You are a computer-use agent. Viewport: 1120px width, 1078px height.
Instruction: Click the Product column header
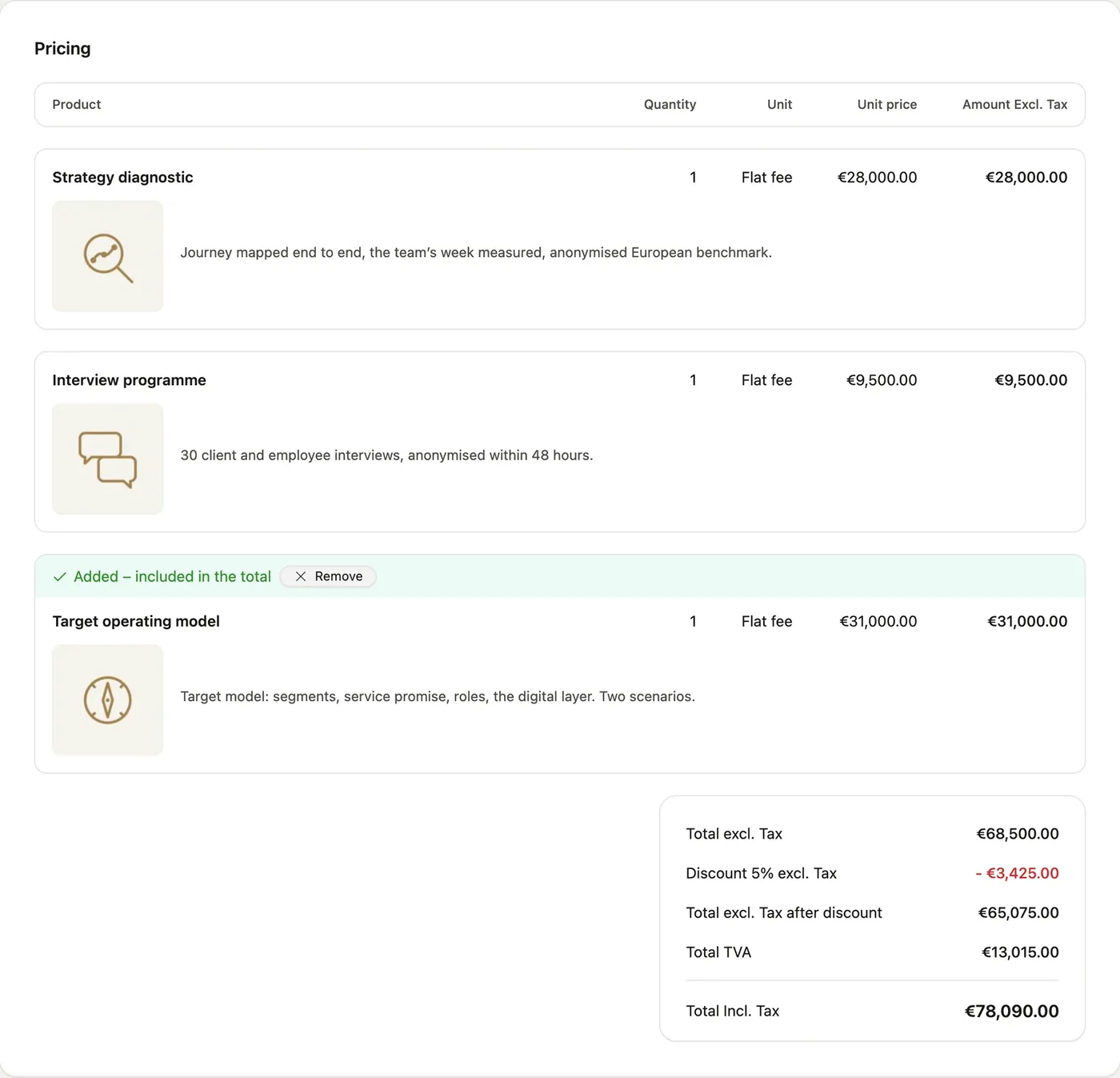(x=77, y=104)
